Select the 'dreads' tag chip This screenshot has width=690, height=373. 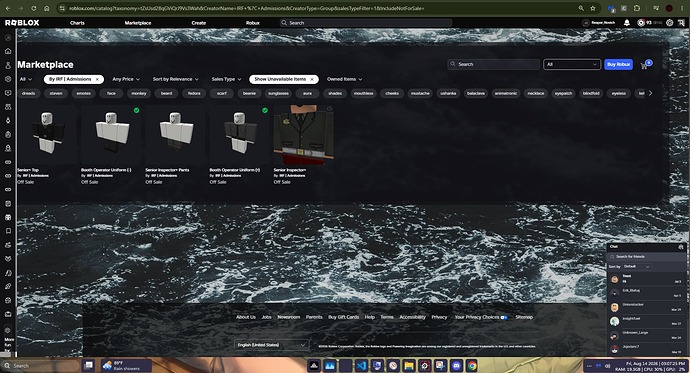coord(29,93)
